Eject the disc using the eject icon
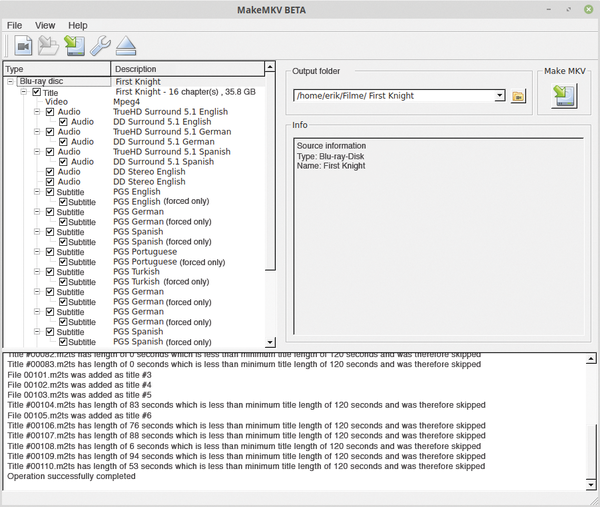The width and height of the screenshot is (600, 507). [x=126, y=46]
